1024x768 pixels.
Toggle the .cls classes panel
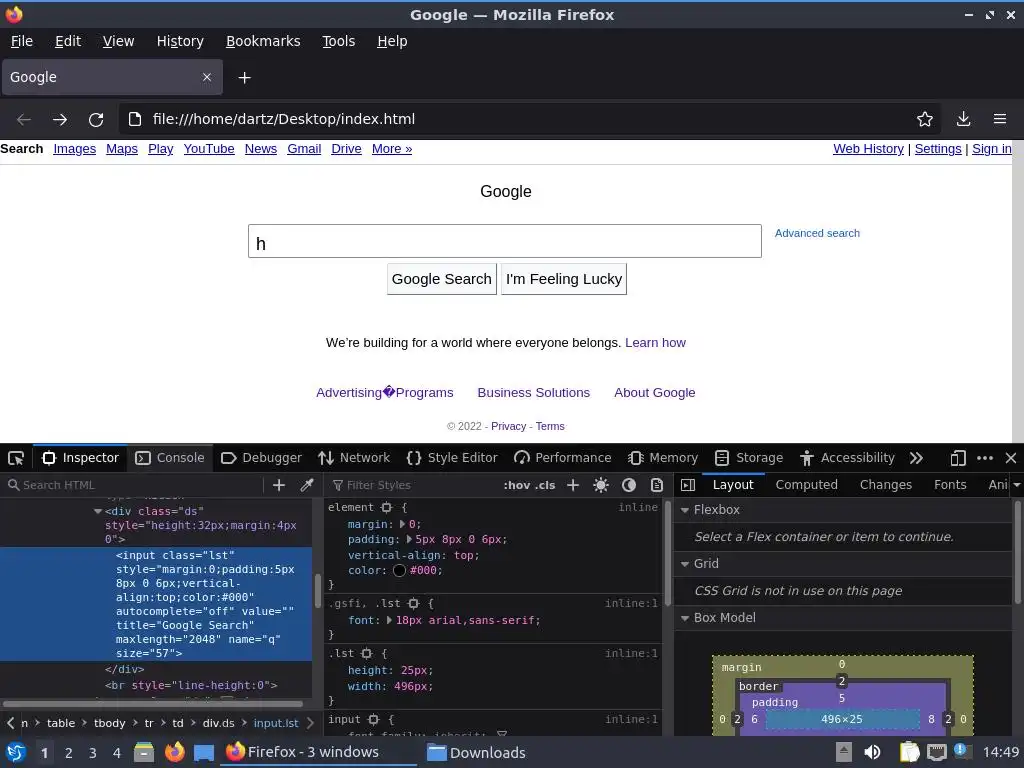tap(545, 485)
